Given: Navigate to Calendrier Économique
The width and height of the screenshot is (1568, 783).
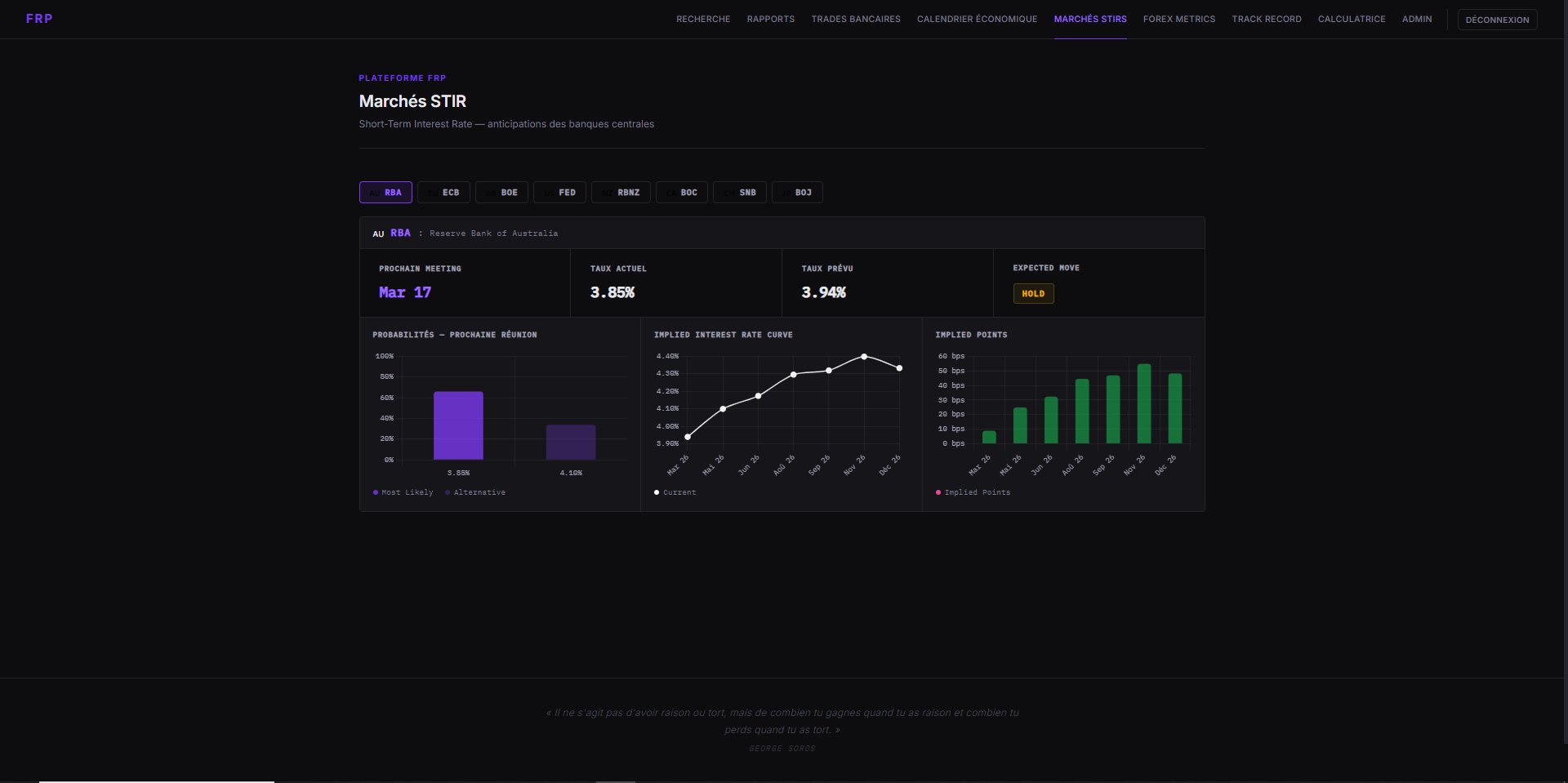Looking at the screenshot, I should tap(977, 19).
